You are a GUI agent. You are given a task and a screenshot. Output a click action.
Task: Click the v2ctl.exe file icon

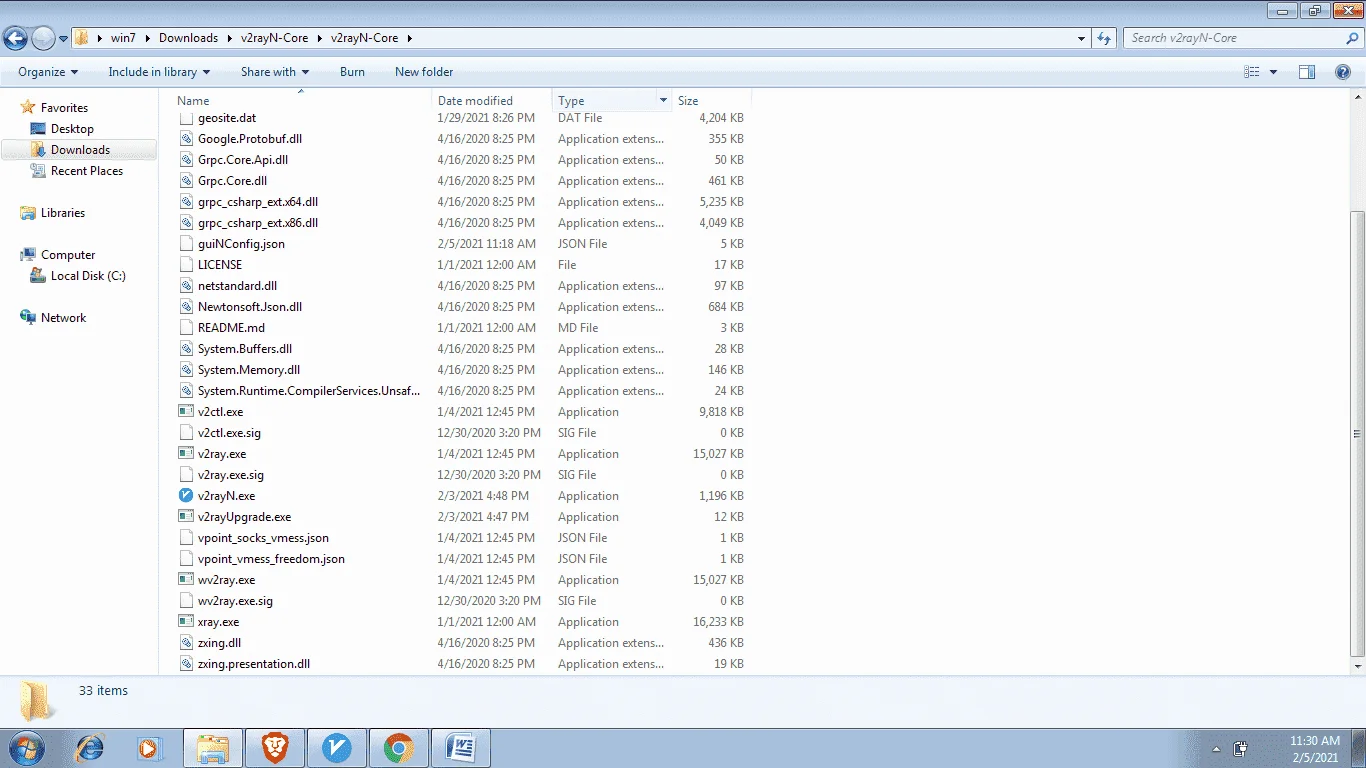(x=186, y=412)
